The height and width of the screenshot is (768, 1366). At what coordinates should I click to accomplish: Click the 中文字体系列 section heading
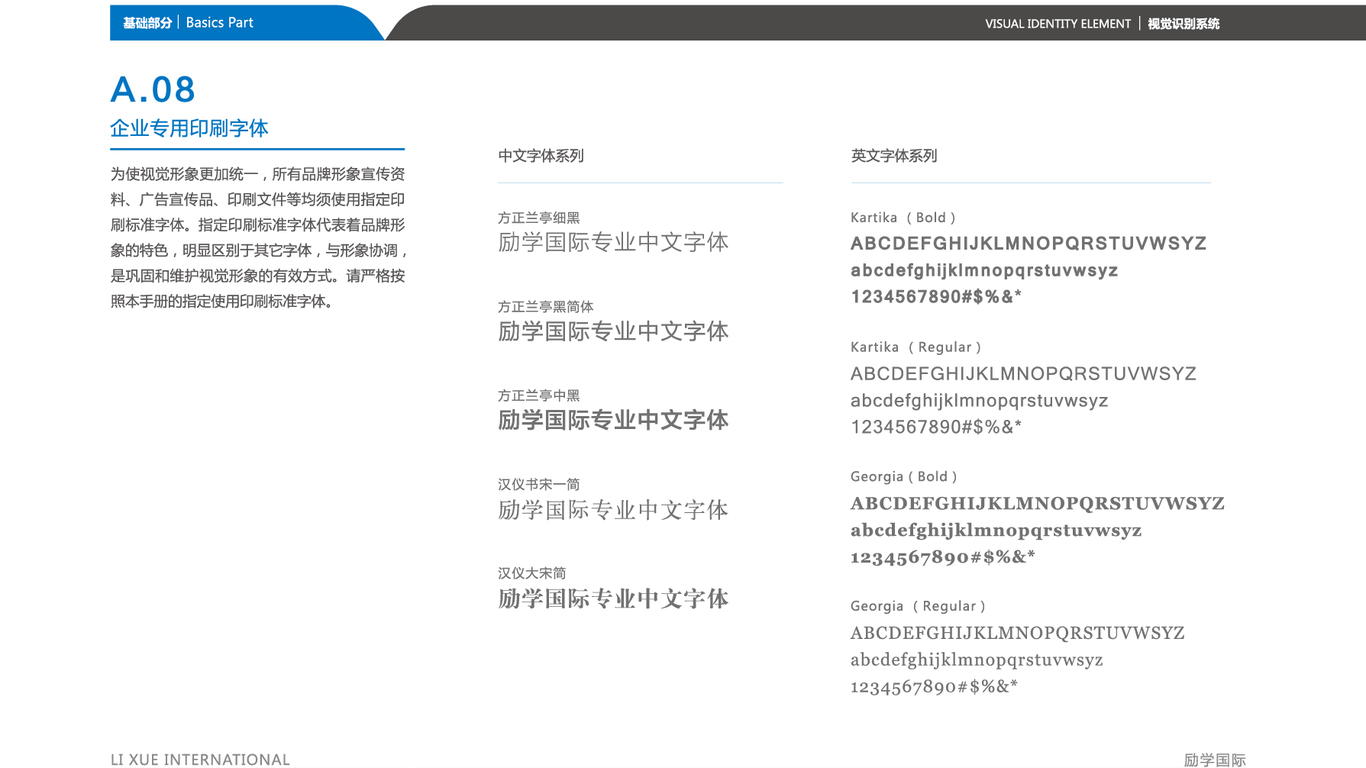click(x=541, y=156)
